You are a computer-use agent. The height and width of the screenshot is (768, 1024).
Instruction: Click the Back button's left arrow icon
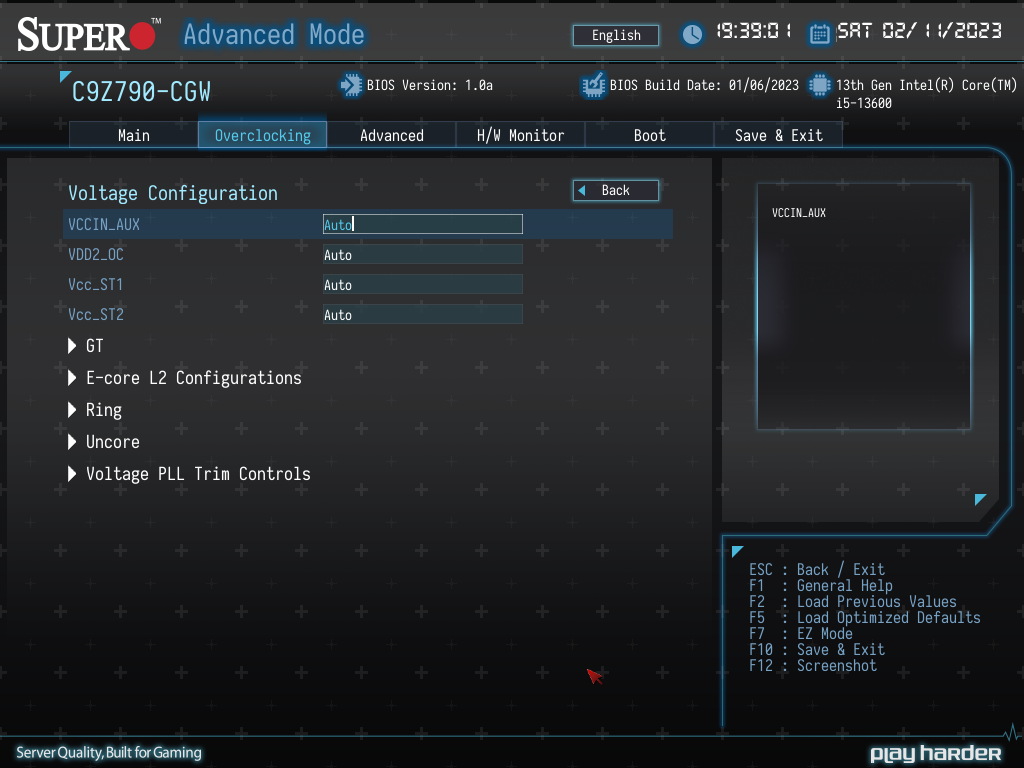click(x=582, y=191)
